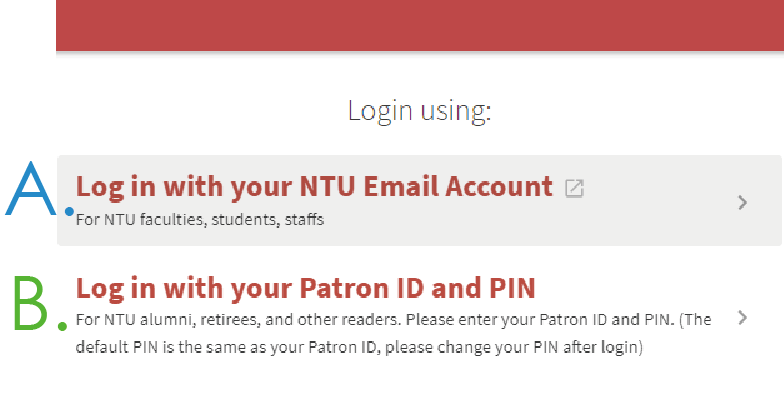Click the 'Login using:' heading

pyautogui.click(x=420, y=111)
